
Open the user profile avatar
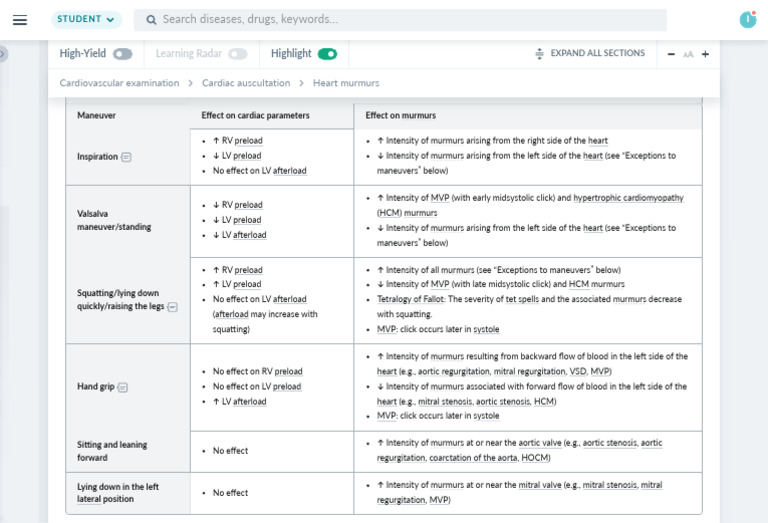(747, 19)
